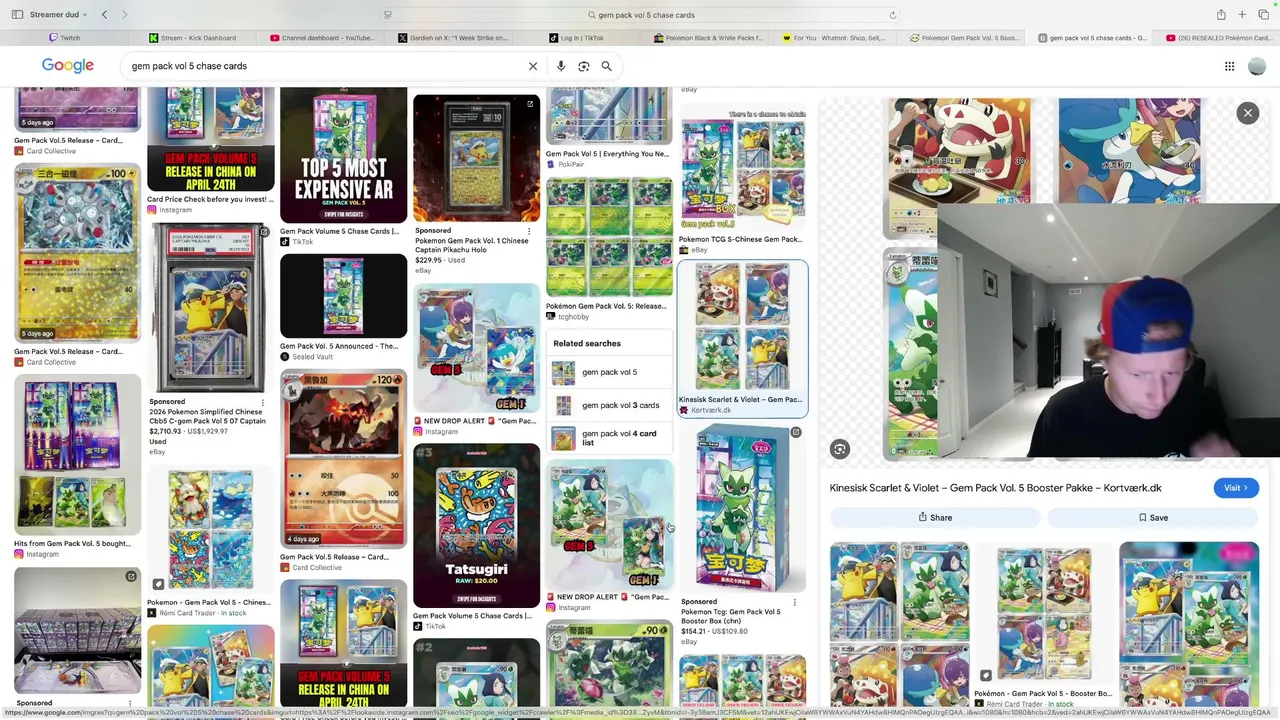Open the red 120 HP fire card thumbnail

pyautogui.click(x=343, y=459)
